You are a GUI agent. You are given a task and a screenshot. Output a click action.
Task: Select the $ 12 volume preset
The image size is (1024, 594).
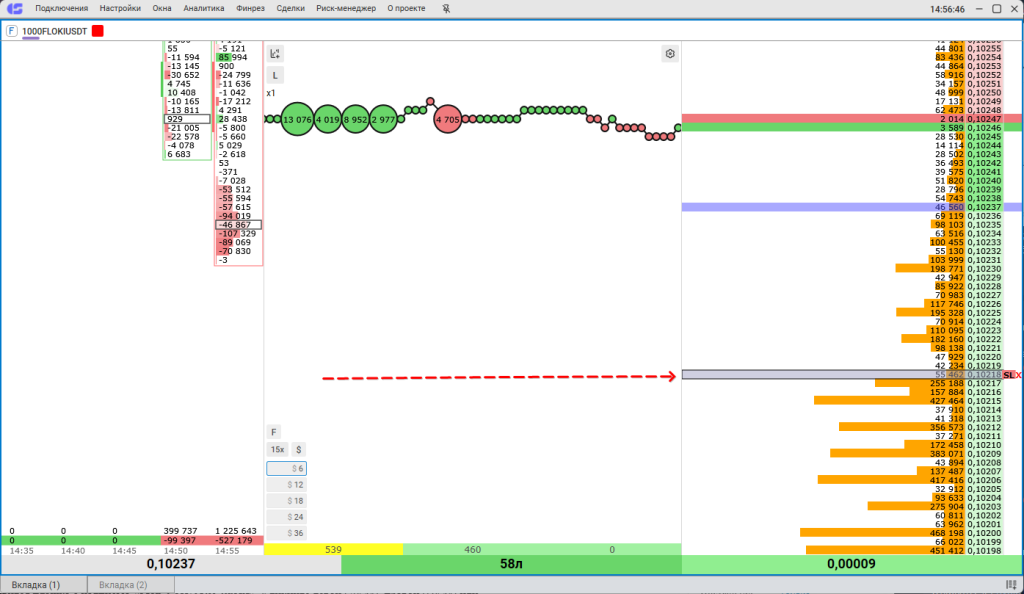pyautogui.click(x=286, y=485)
